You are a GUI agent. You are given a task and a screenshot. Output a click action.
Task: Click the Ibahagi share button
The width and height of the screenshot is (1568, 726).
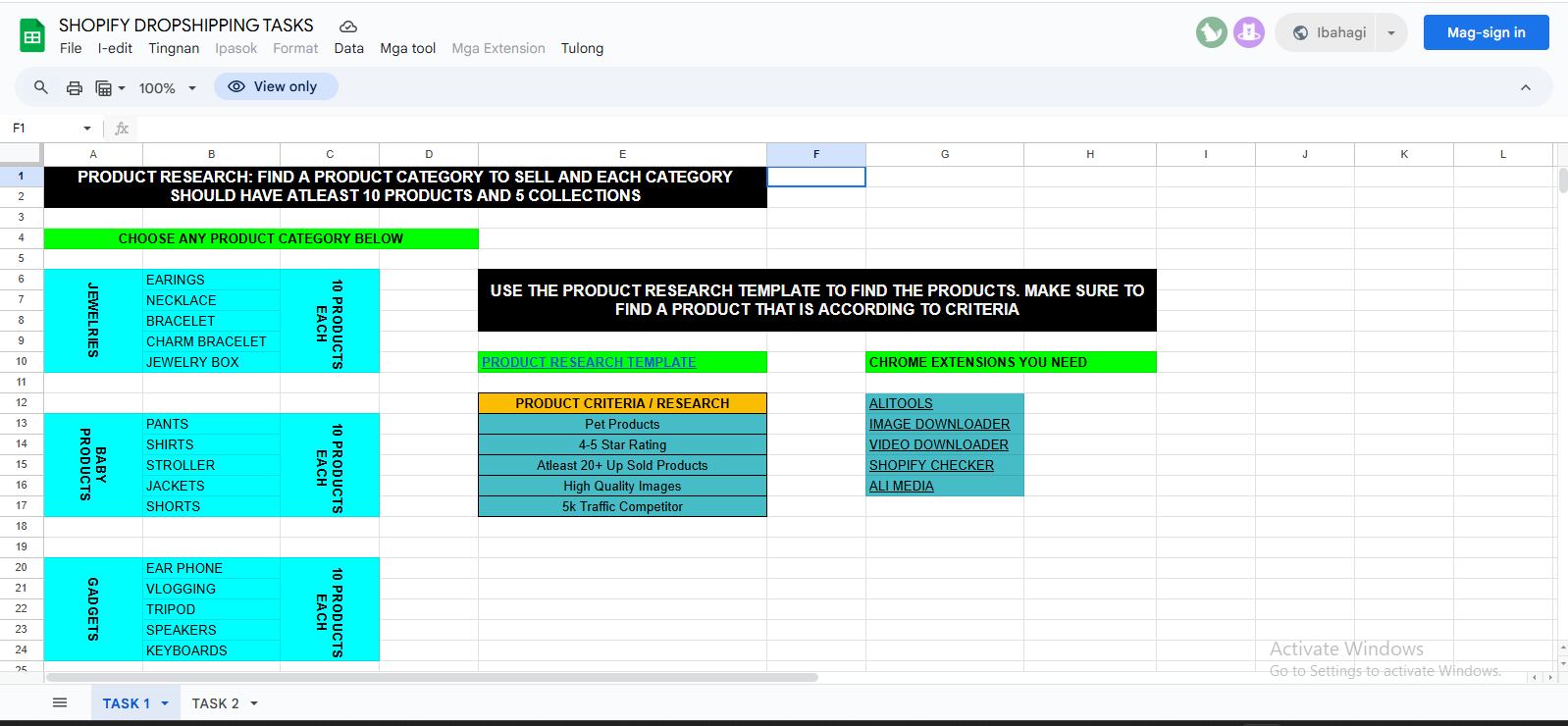point(1330,32)
